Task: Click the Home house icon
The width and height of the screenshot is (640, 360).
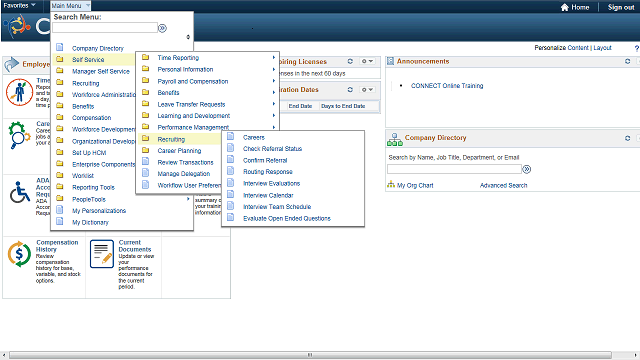Action: pos(564,7)
